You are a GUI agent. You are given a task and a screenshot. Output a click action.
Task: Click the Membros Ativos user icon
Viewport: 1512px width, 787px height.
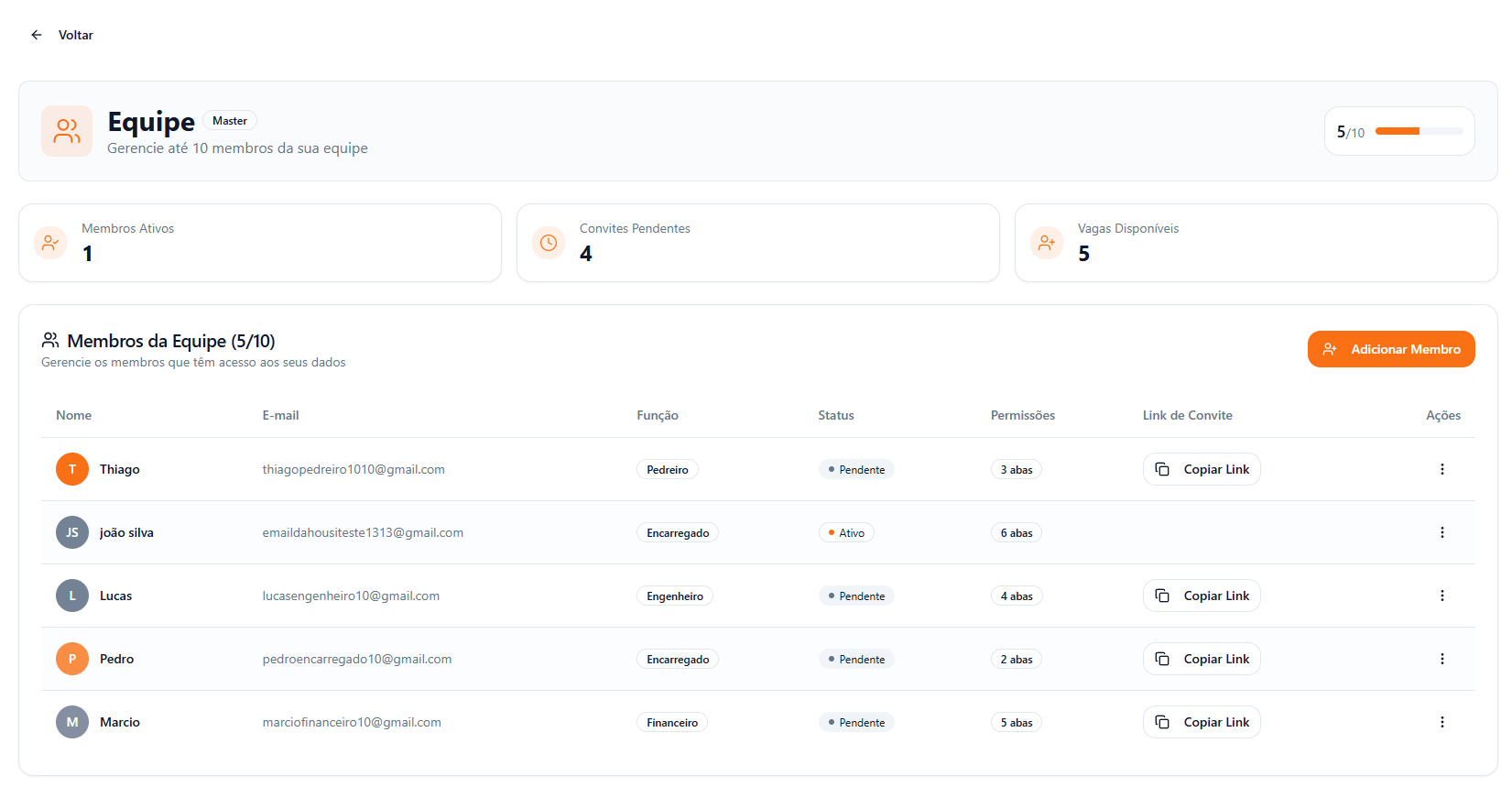(x=50, y=243)
